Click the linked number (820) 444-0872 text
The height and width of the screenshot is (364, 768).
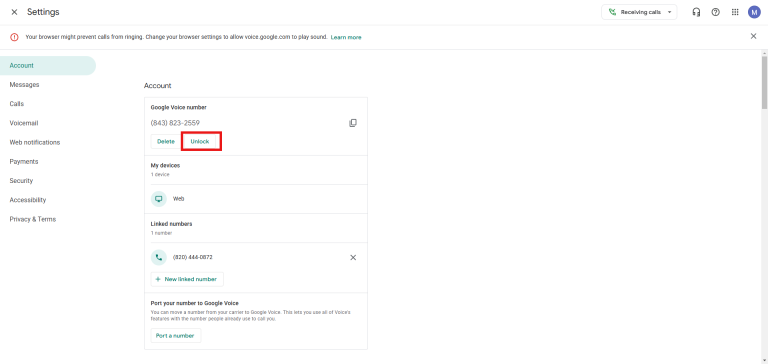pyautogui.click(x=192, y=257)
